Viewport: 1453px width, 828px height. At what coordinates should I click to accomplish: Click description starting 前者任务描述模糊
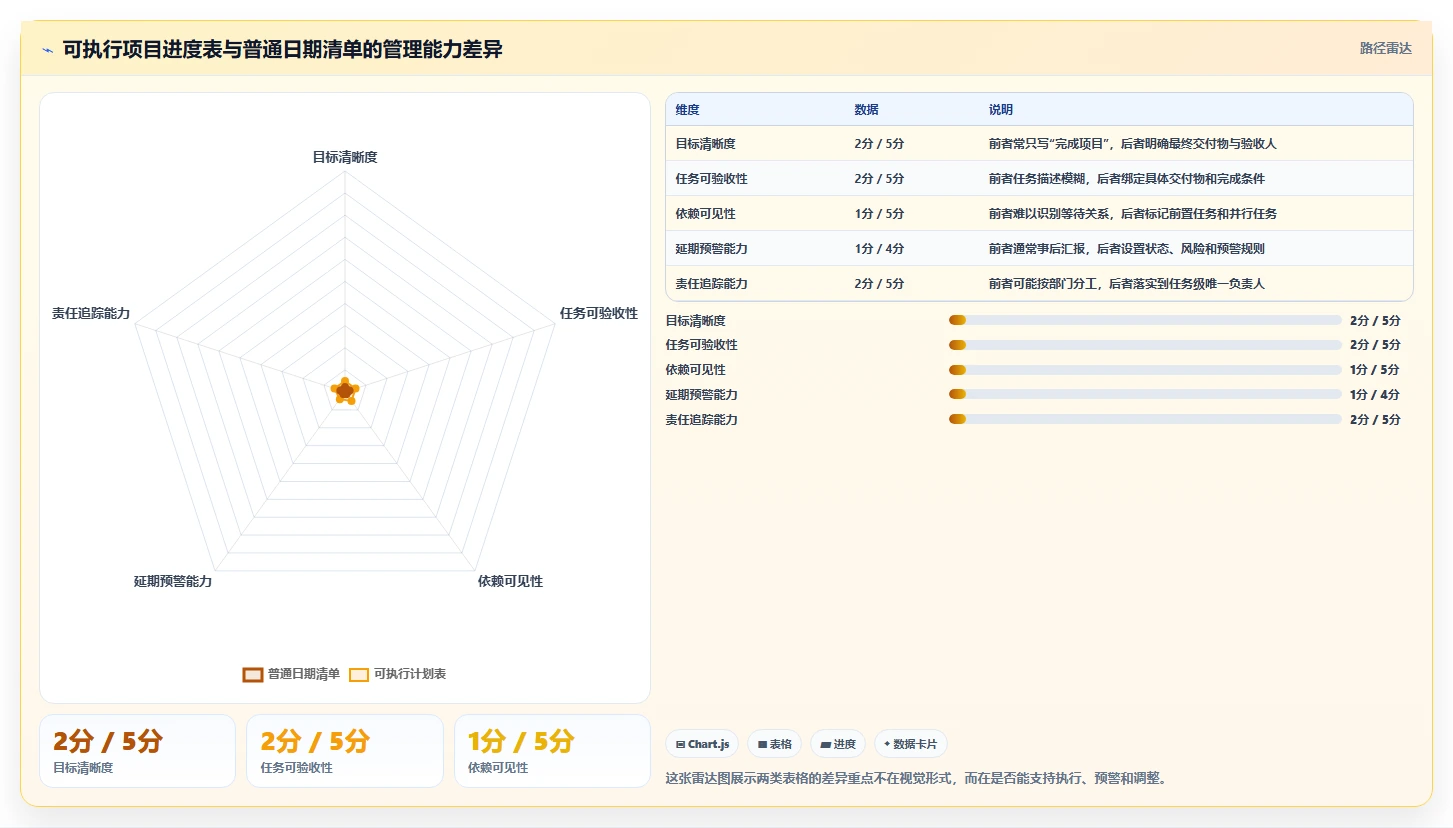(1126, 179)
